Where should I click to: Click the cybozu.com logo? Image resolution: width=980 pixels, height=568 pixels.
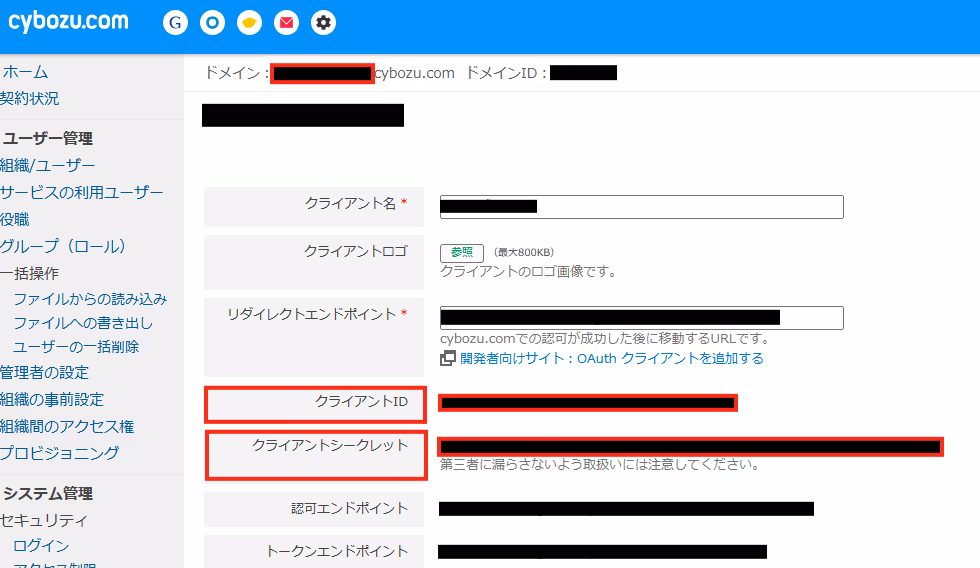click(68, 22)
